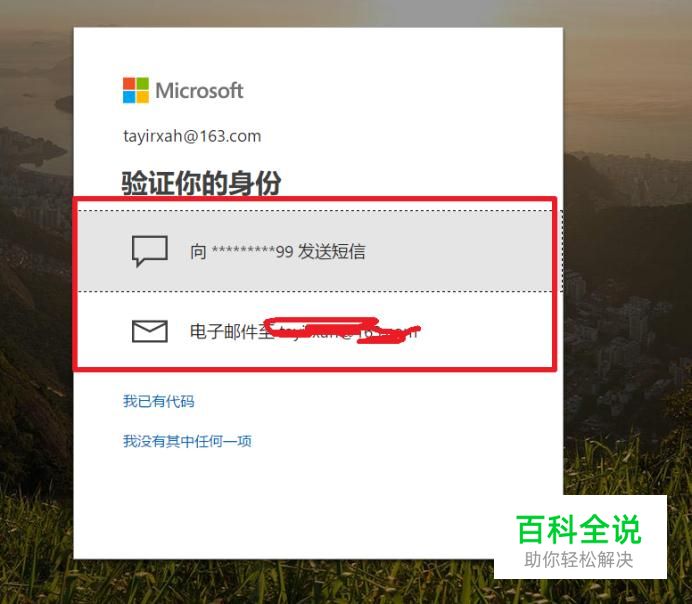The width and height of the screenshot is (692, 604).
Task: Click the 验证你的身份 heading
Action: coord(201,183)
